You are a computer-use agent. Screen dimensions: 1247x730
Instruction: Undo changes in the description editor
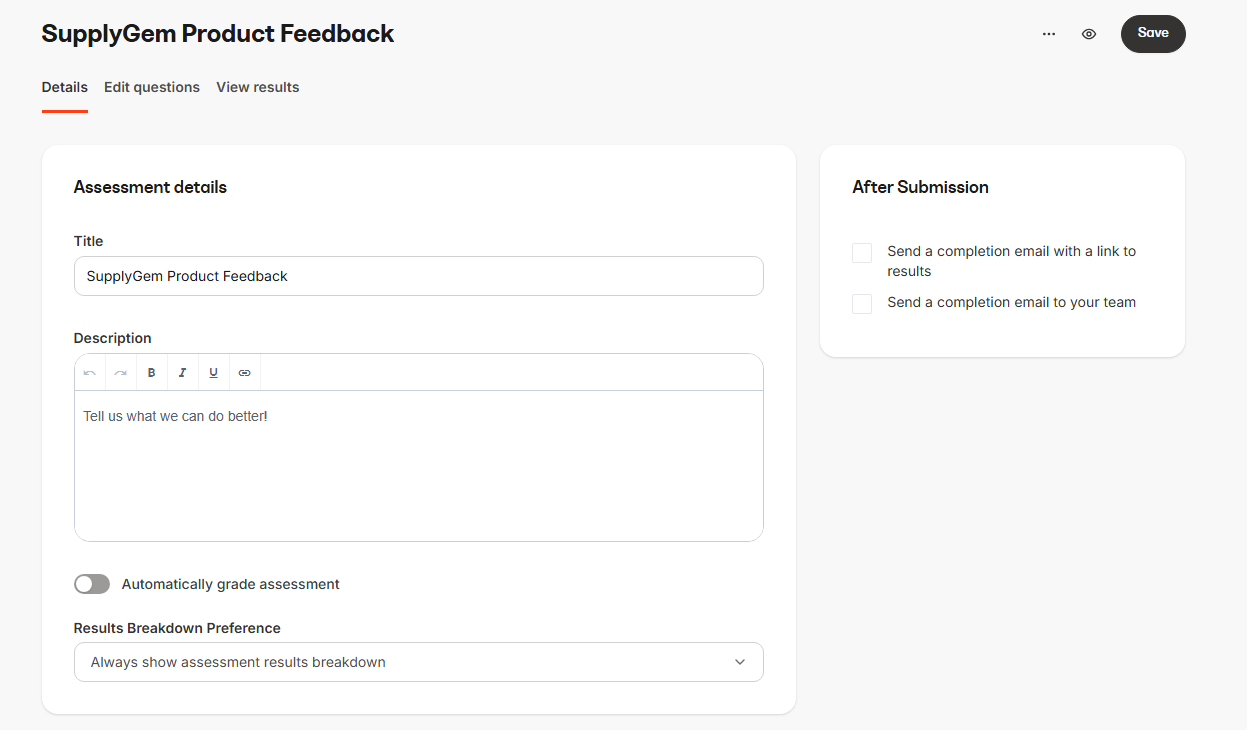(89, 372)
